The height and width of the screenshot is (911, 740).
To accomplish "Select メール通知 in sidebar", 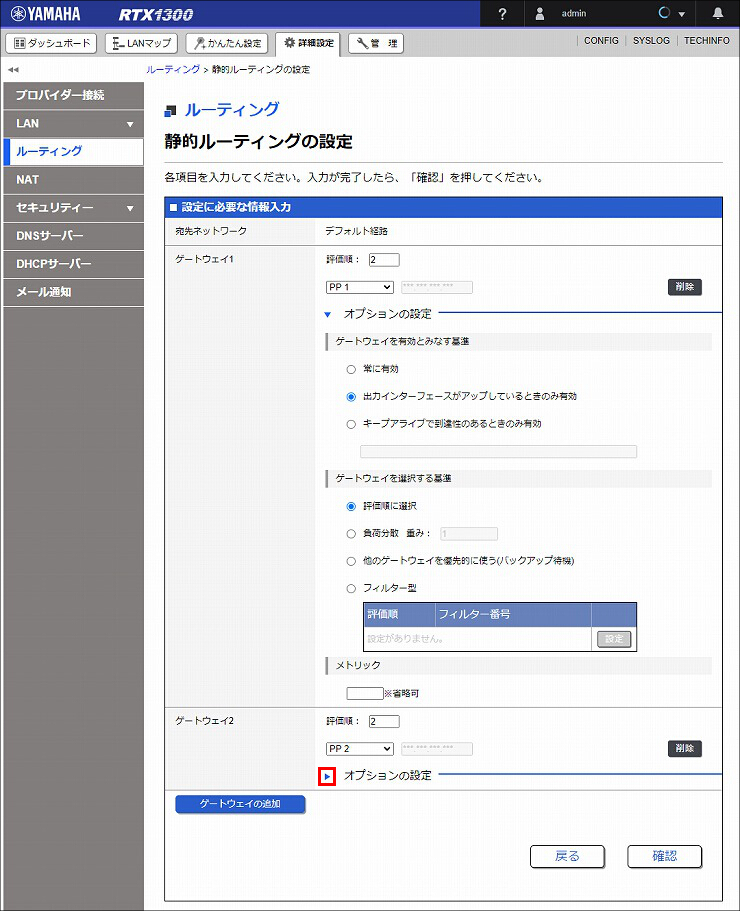I will click(73, 292).
